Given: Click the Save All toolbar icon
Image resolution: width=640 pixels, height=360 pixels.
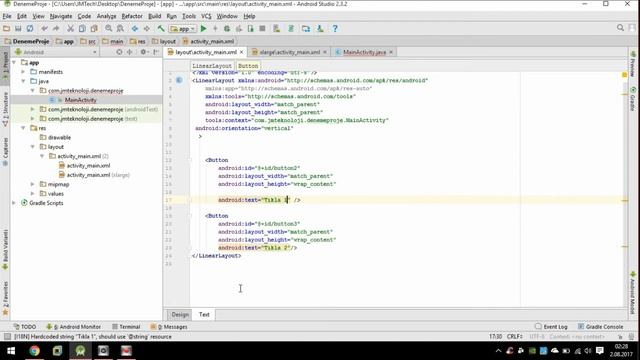Looking at the screenshot, I should 18,29.
